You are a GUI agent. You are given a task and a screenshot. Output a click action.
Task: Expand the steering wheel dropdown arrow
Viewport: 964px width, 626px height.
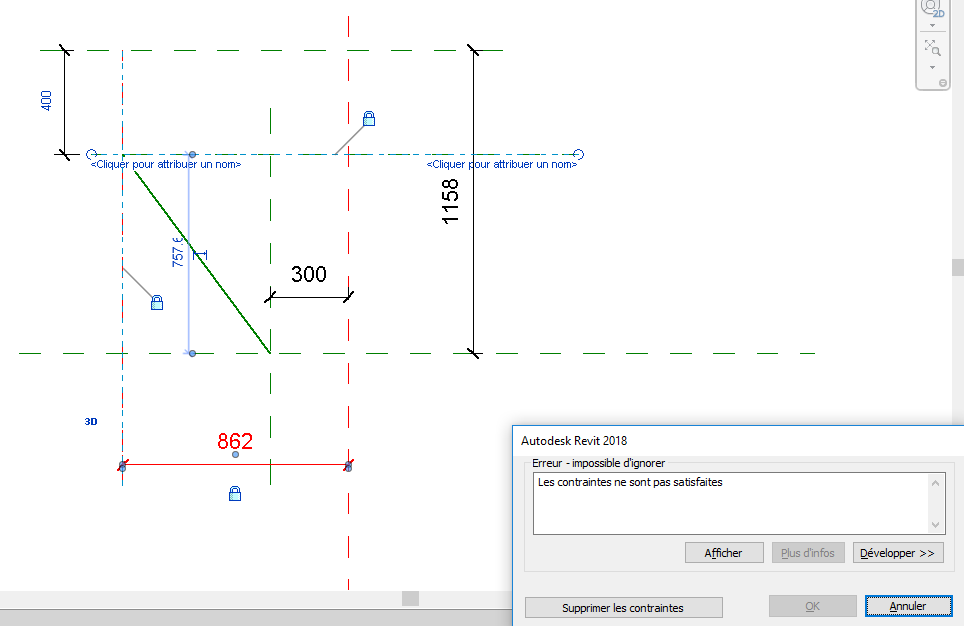coord(932,25)
